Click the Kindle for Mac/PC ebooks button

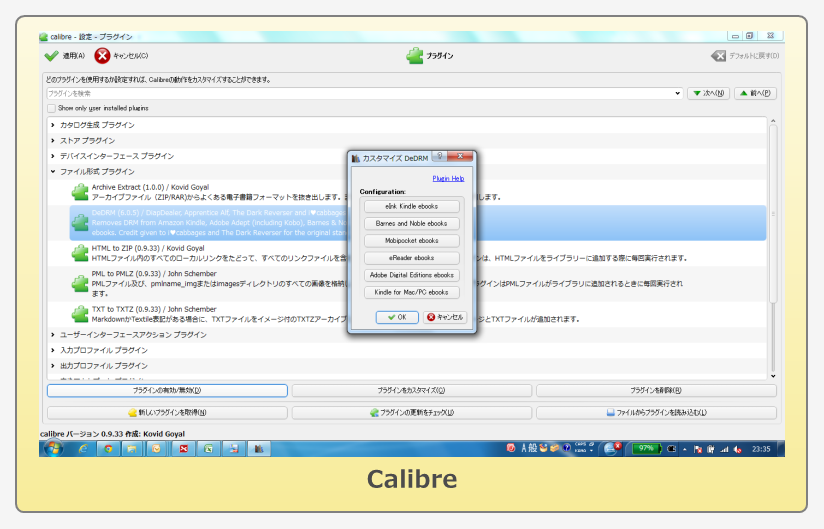coord(411,292)
